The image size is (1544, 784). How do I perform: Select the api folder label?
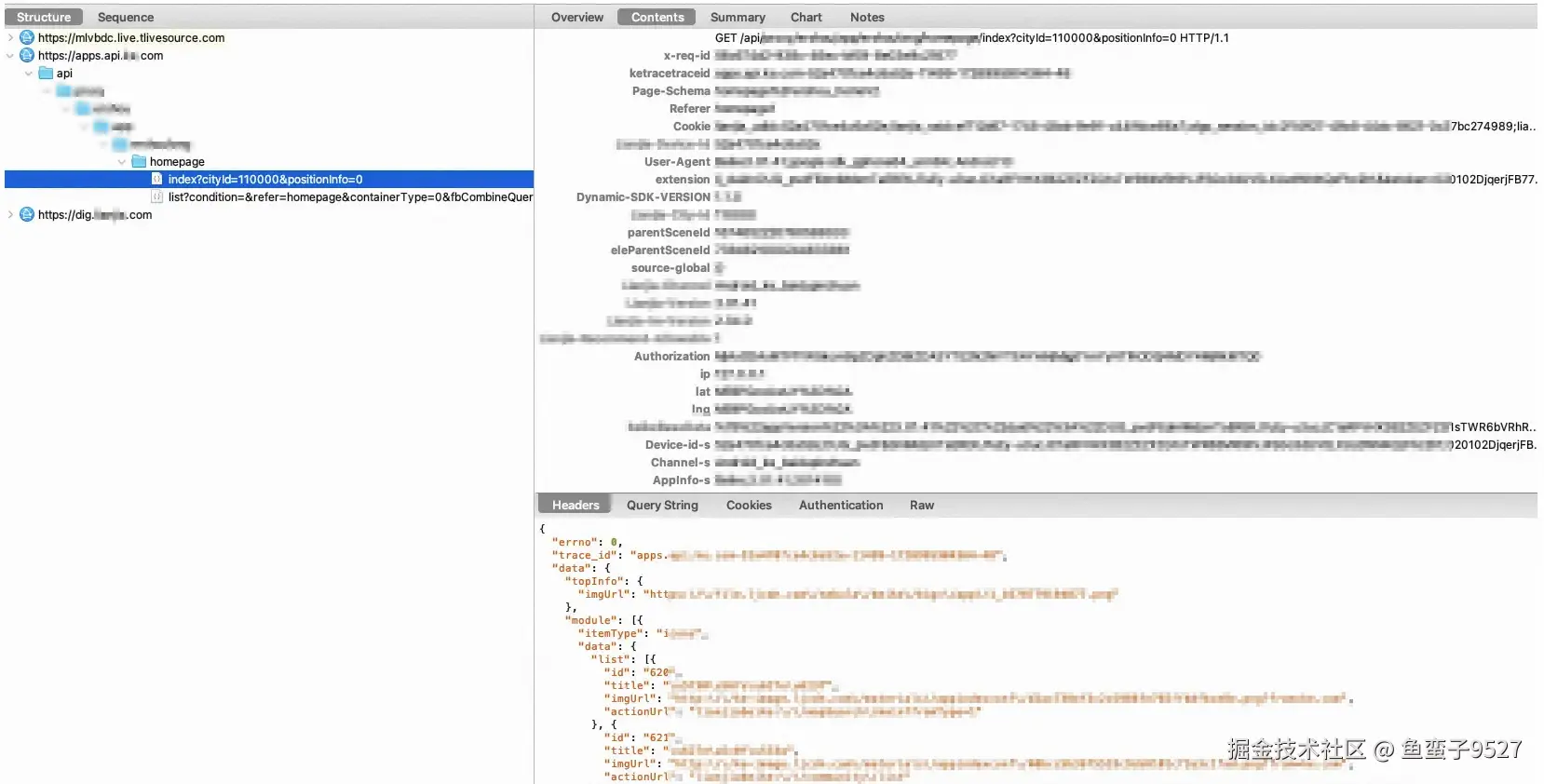(x=64, y=74)
